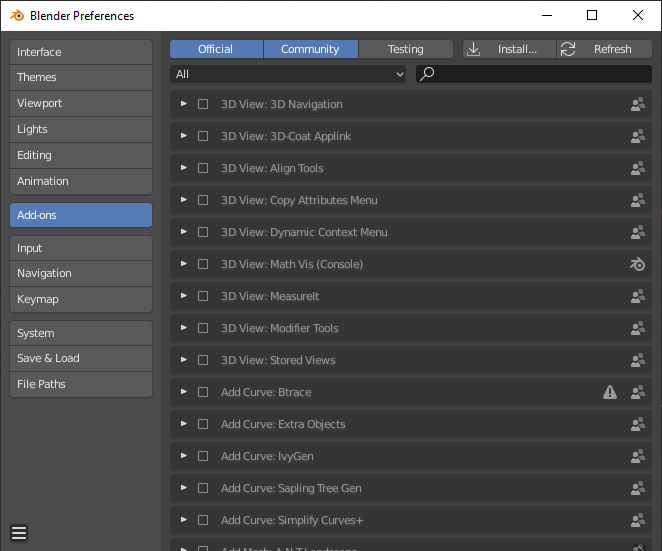Expand Stored Views add-on details
662x551 pixels.
pos(184,360)
